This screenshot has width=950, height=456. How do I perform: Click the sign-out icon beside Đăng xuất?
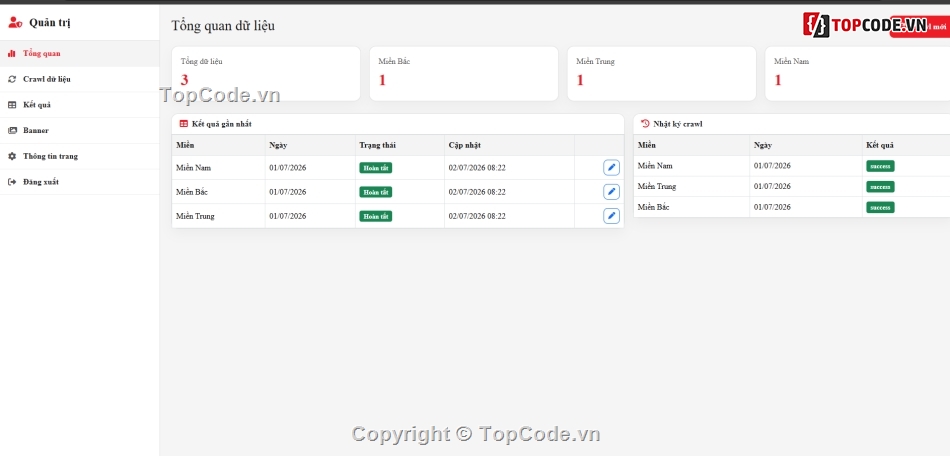[12, 182]
